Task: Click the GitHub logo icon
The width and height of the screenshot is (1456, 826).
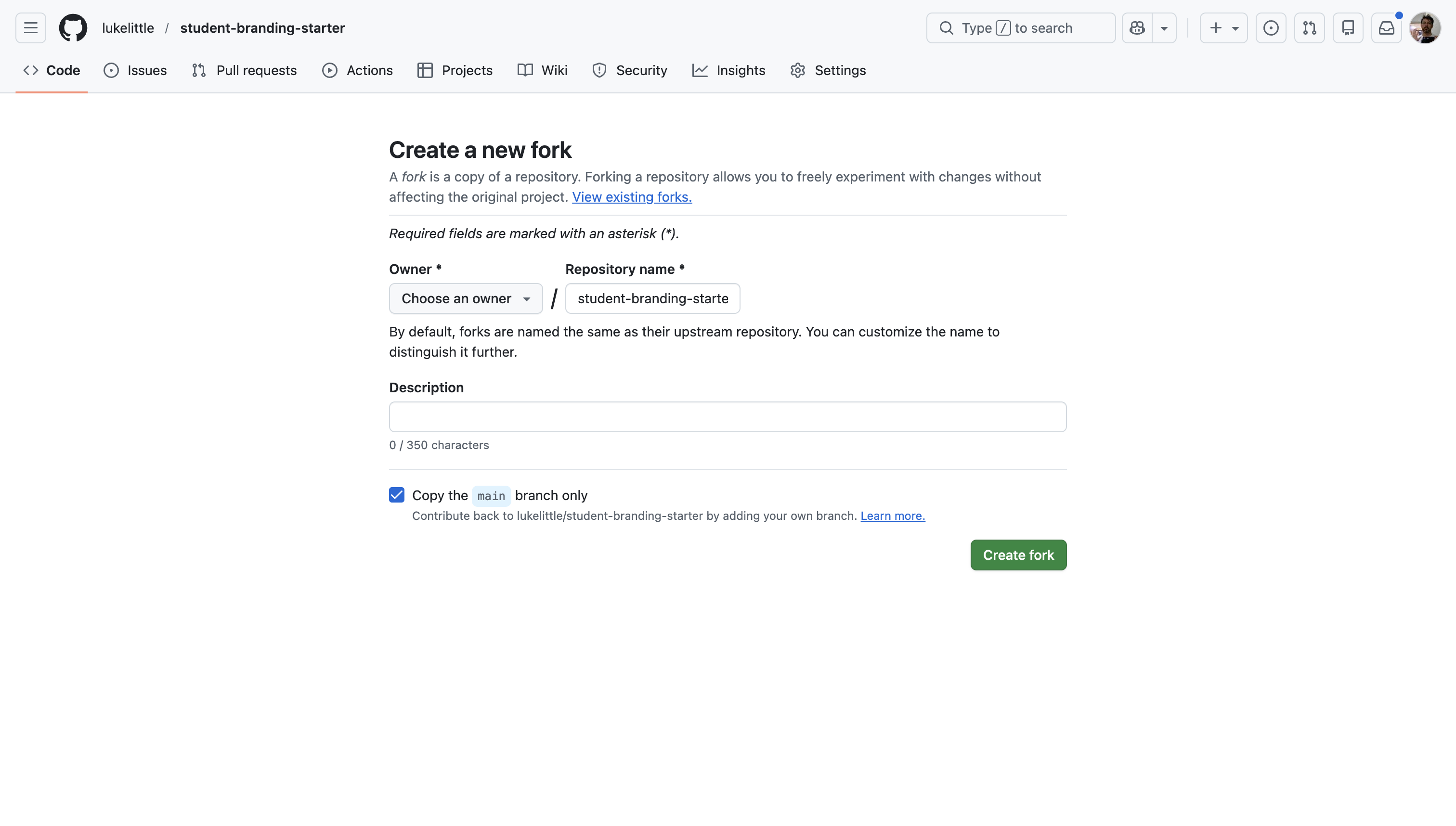Action: (x=73, y=28)
